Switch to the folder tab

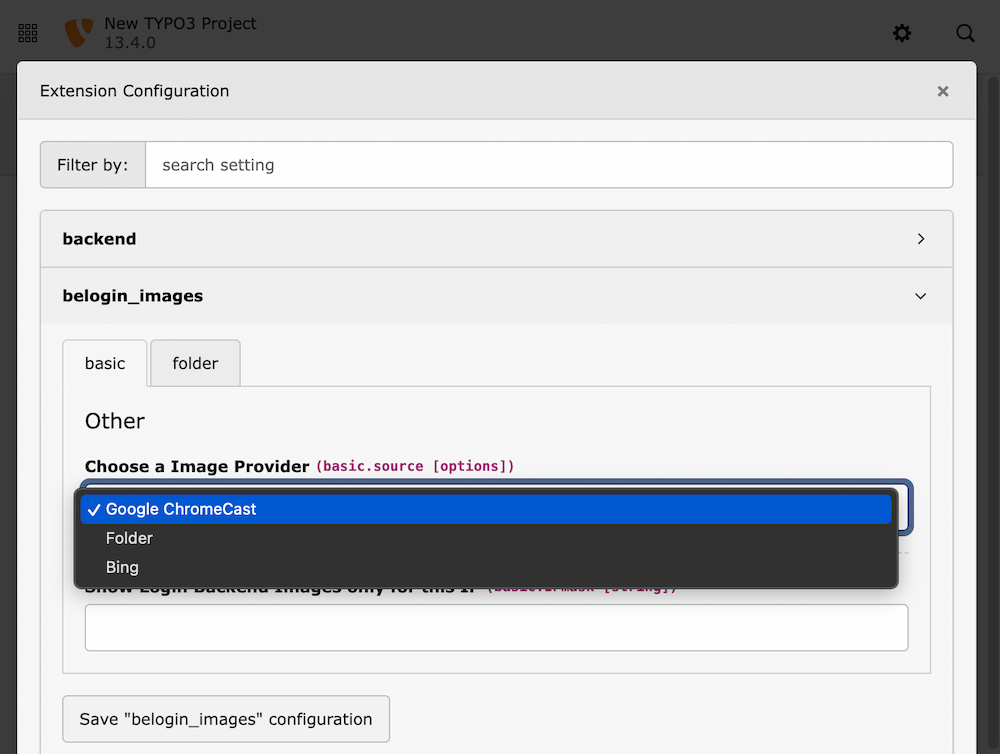click(195, 363)
